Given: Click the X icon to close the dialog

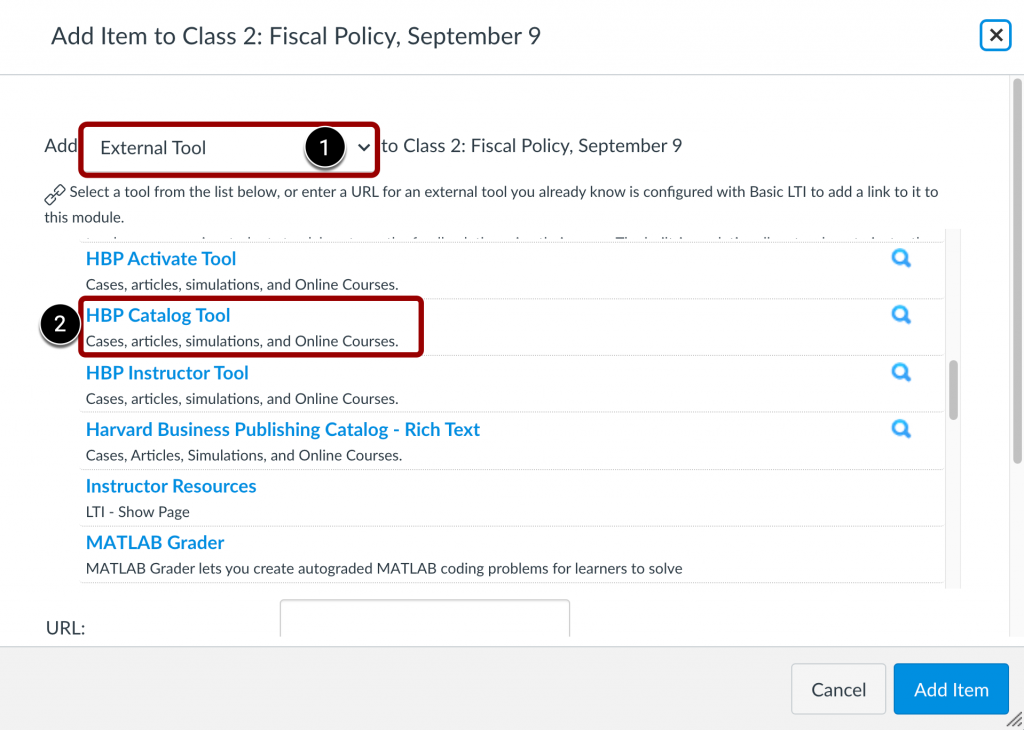Looking at the screenshot, I should click(x=995, y=35).
